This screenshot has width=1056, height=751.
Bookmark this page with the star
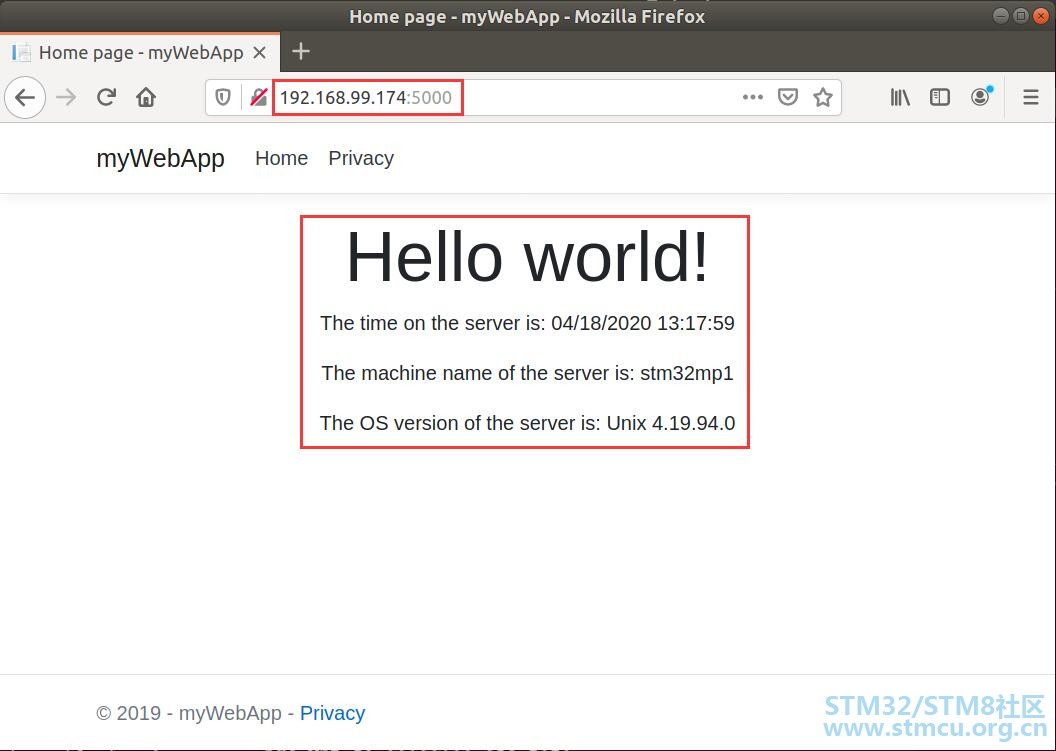click(x=822, y=97)
